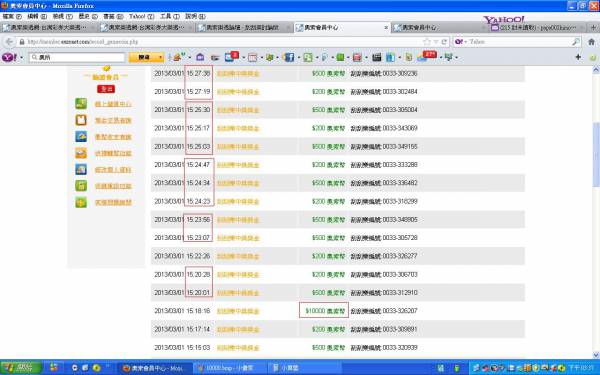Open the prize link in the 15:15:03 row

tap(238, 348)
